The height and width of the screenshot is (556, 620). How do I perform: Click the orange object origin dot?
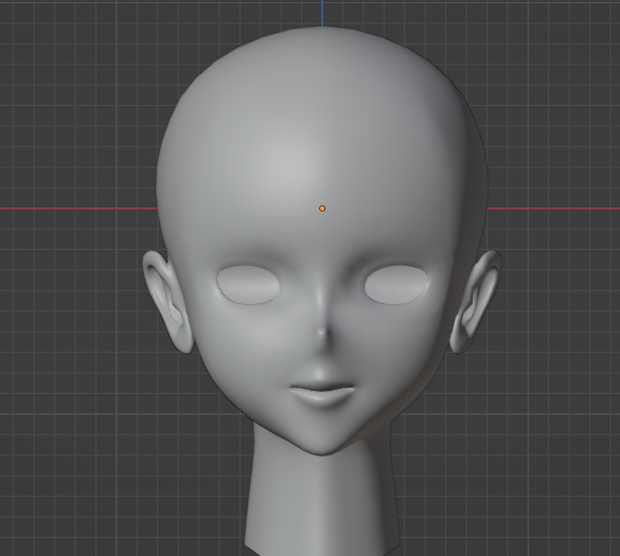click(x=322, y=208)
